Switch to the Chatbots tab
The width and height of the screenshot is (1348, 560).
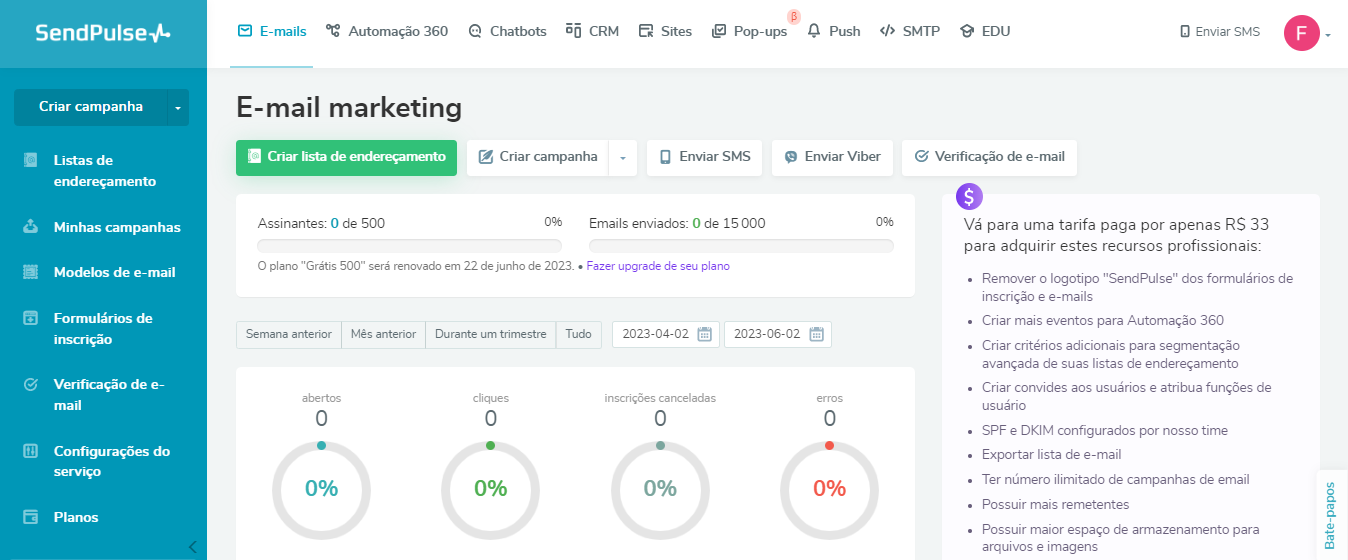tap(507, 31)
